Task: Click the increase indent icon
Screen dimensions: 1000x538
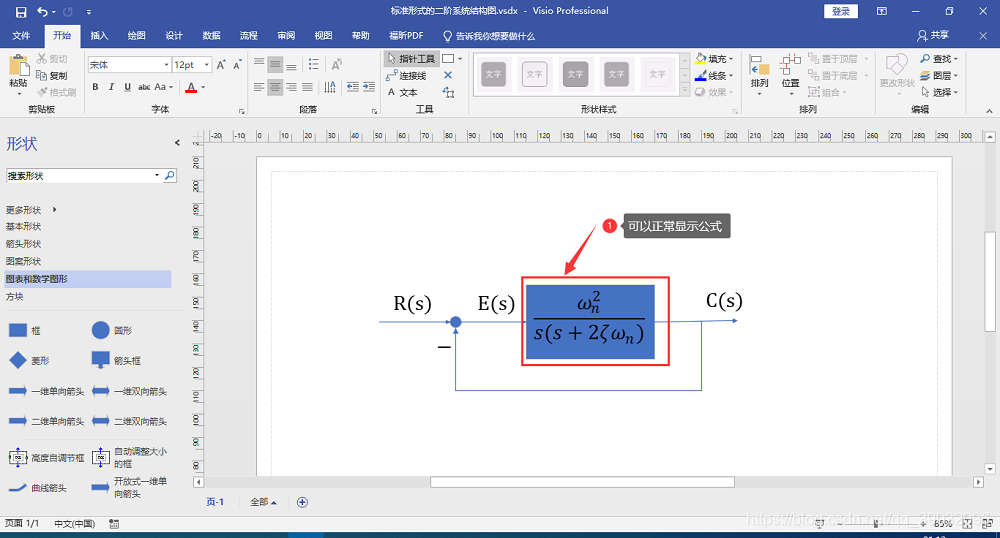Action: click(369, 87)
